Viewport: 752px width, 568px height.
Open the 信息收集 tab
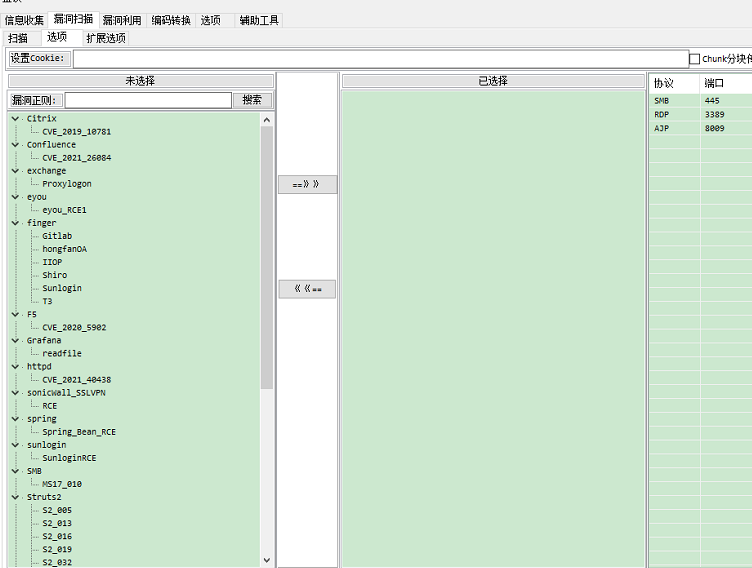[x=24, y=20]
